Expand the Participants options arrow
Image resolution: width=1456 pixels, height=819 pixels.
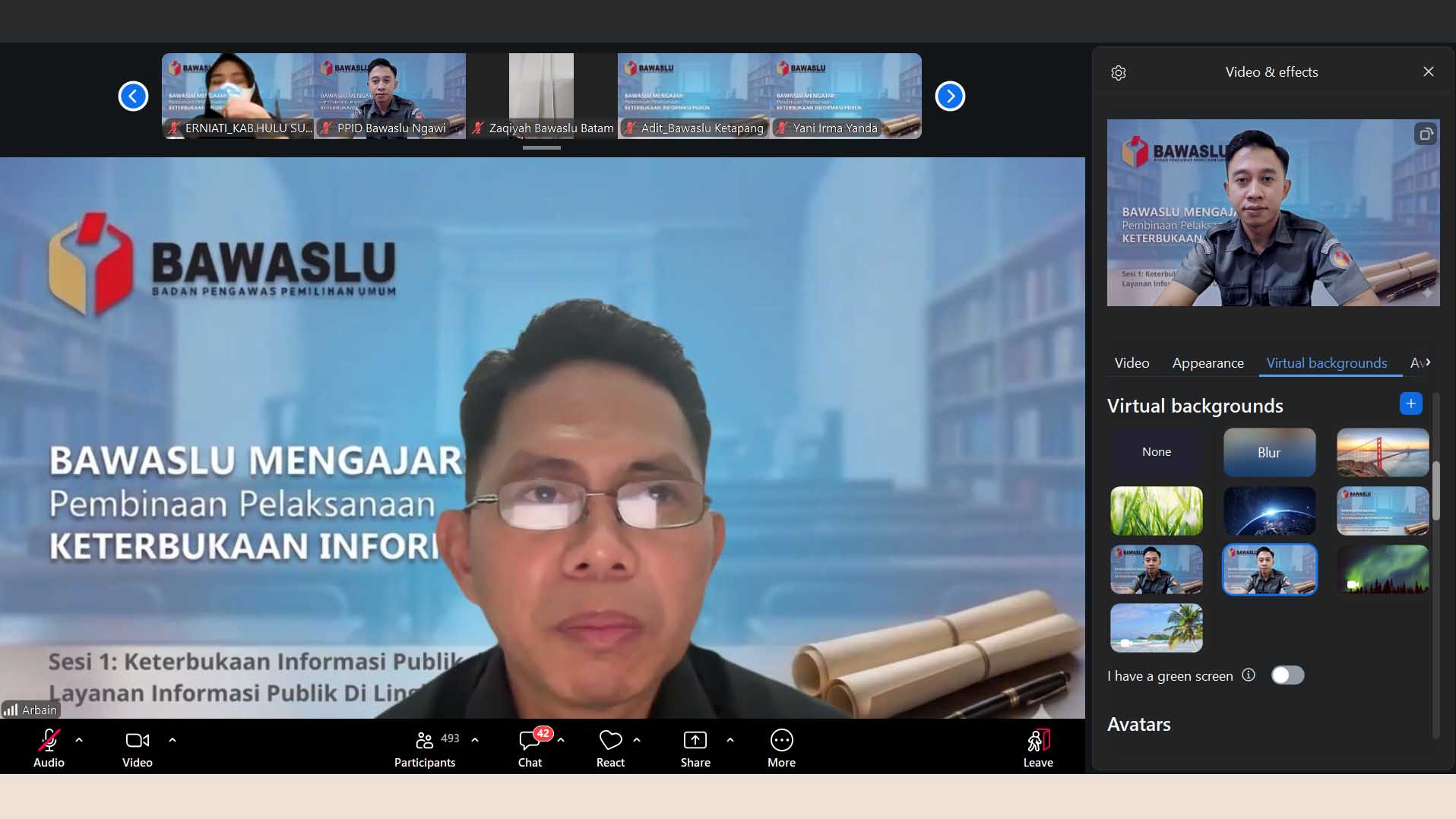[x=475, y=739]
